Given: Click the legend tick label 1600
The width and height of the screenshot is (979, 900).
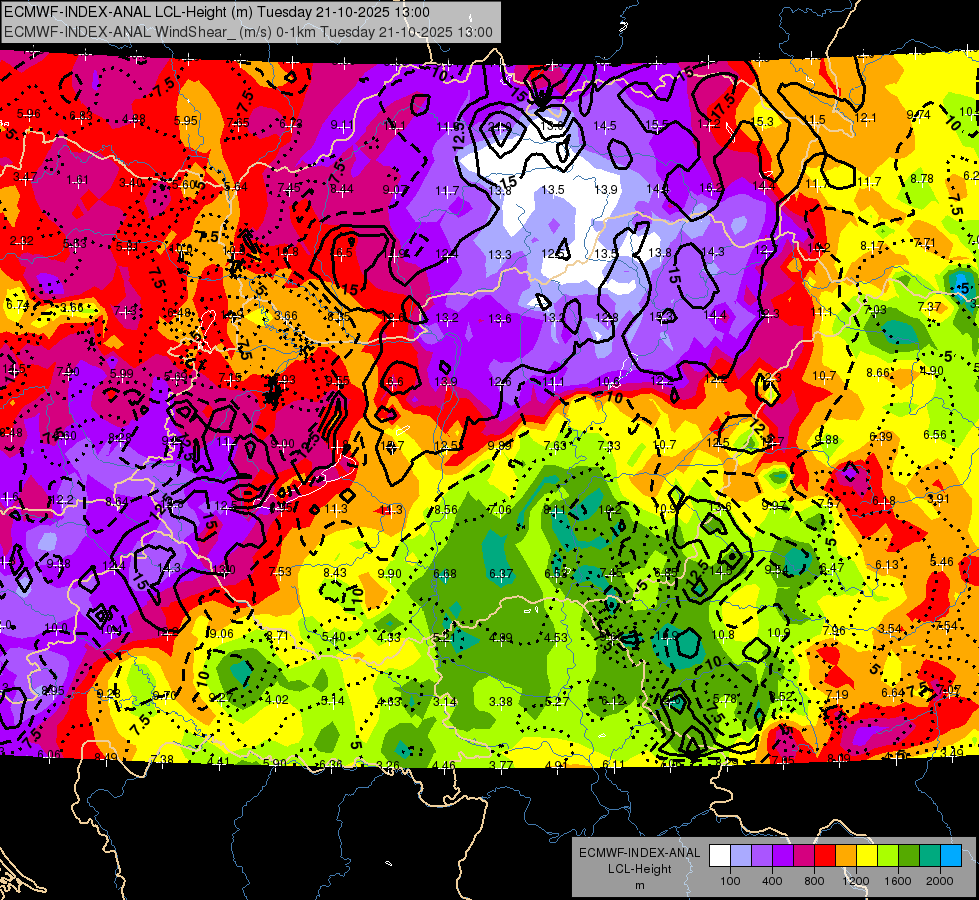Looking at the screenshot, I should 898,881.
